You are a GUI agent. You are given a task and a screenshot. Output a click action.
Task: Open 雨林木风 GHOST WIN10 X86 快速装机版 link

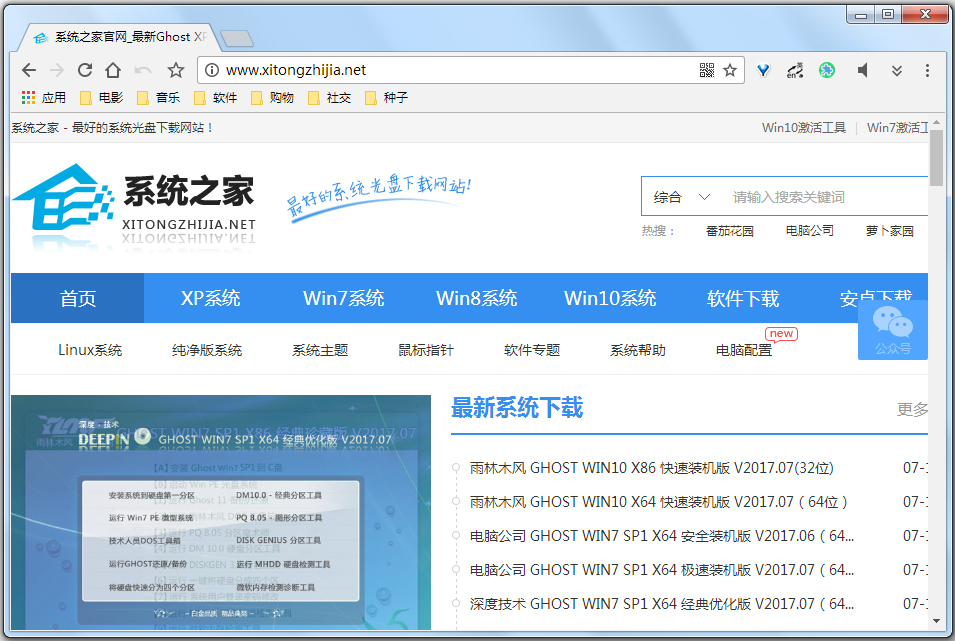651,468
